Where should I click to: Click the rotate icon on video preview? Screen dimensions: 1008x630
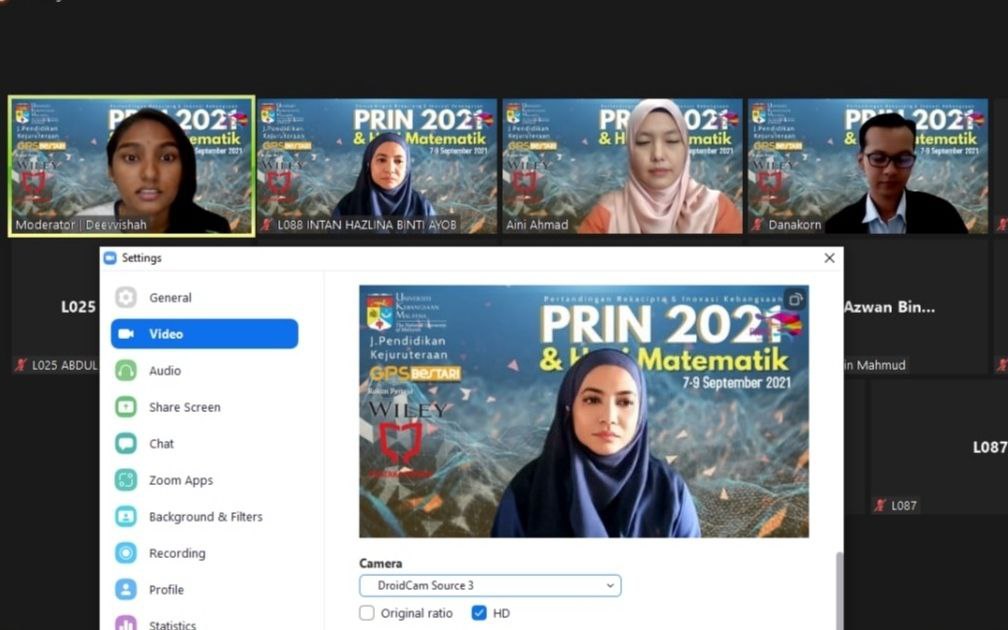click(x=795, y=300)
